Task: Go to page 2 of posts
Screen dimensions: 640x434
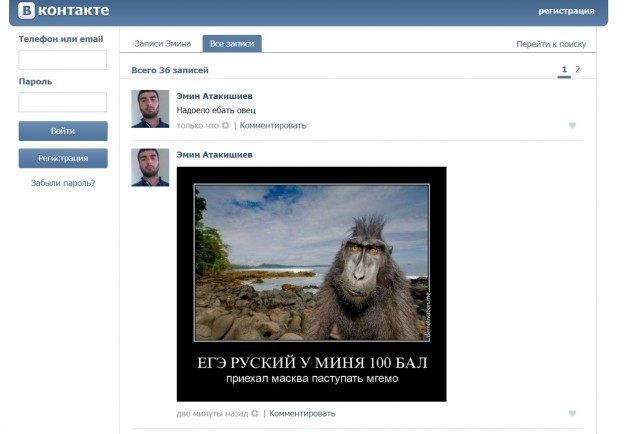Action: [x=577, y=69]
